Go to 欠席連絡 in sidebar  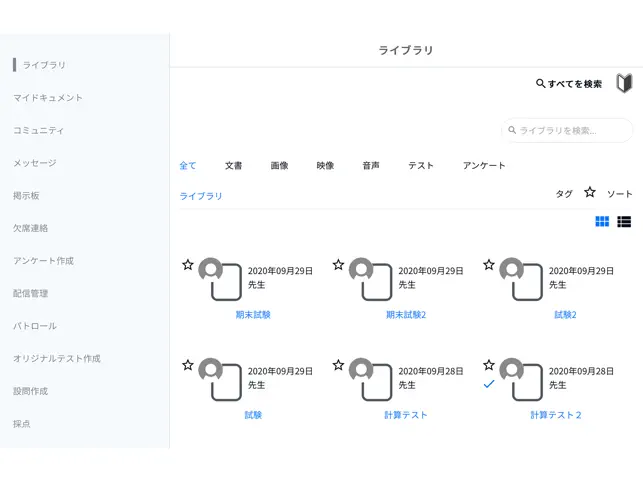pyautogui.click(x=30, y=228)
